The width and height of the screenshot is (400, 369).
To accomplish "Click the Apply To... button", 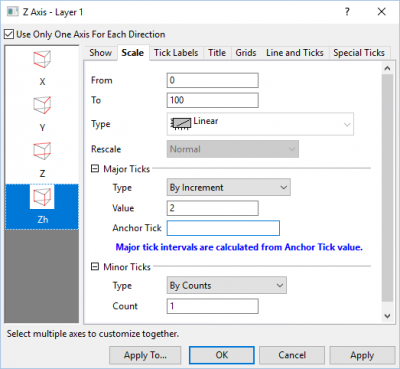I will (145, 355).
